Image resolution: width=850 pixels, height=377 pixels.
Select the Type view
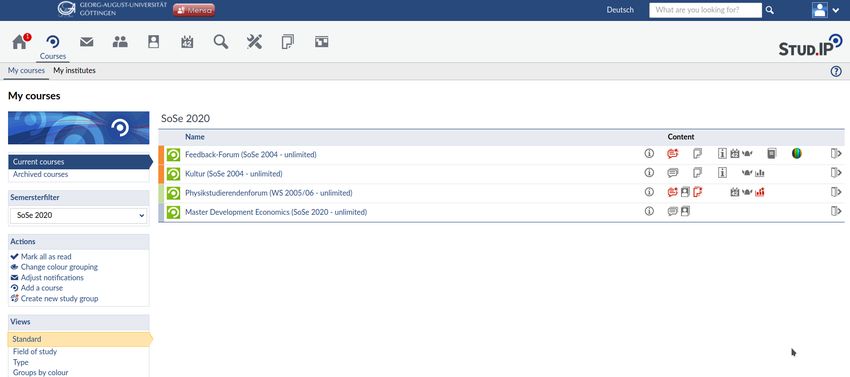(x=21, y=362)
